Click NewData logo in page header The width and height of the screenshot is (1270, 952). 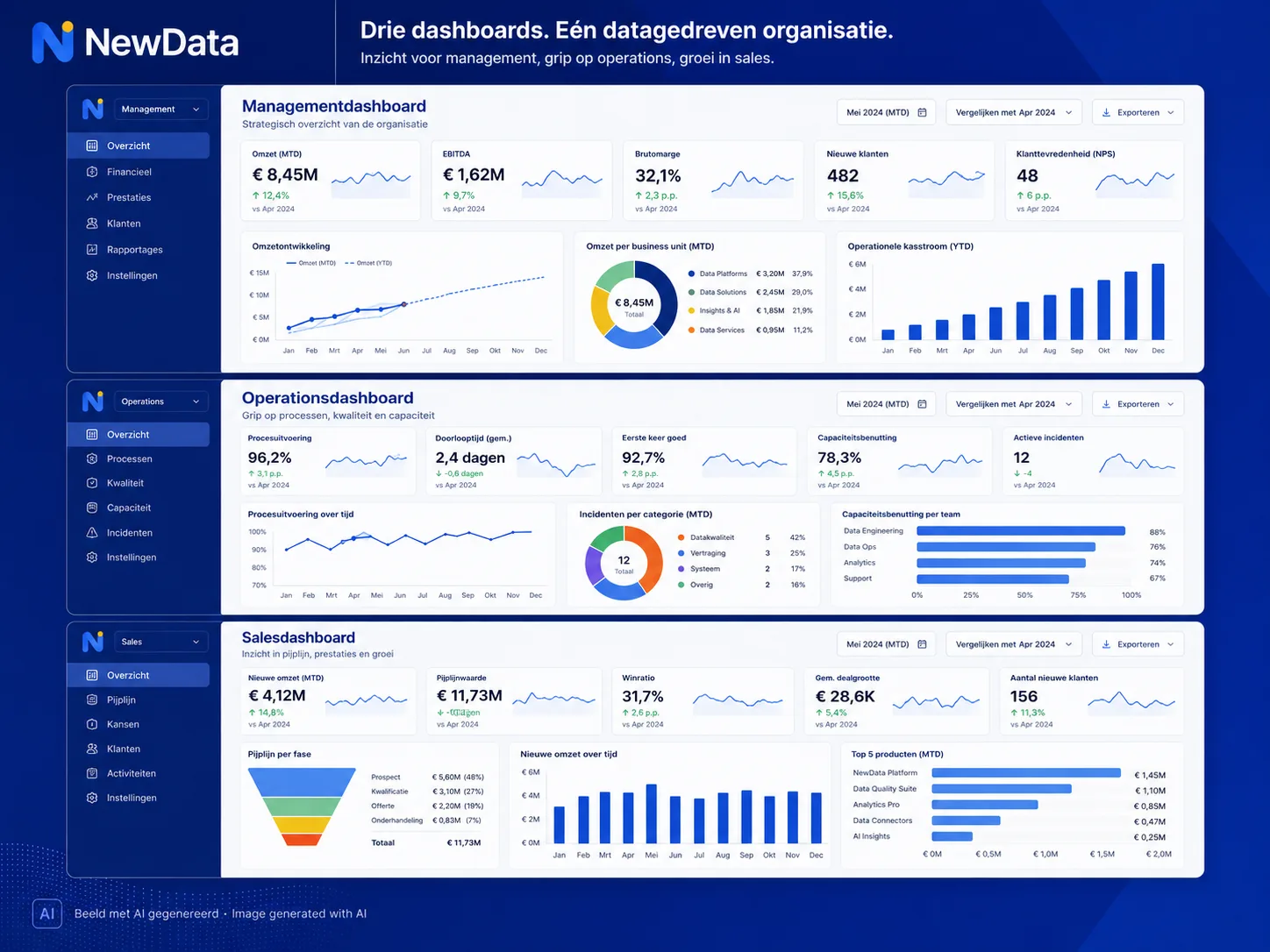click(x=135, y=42)
